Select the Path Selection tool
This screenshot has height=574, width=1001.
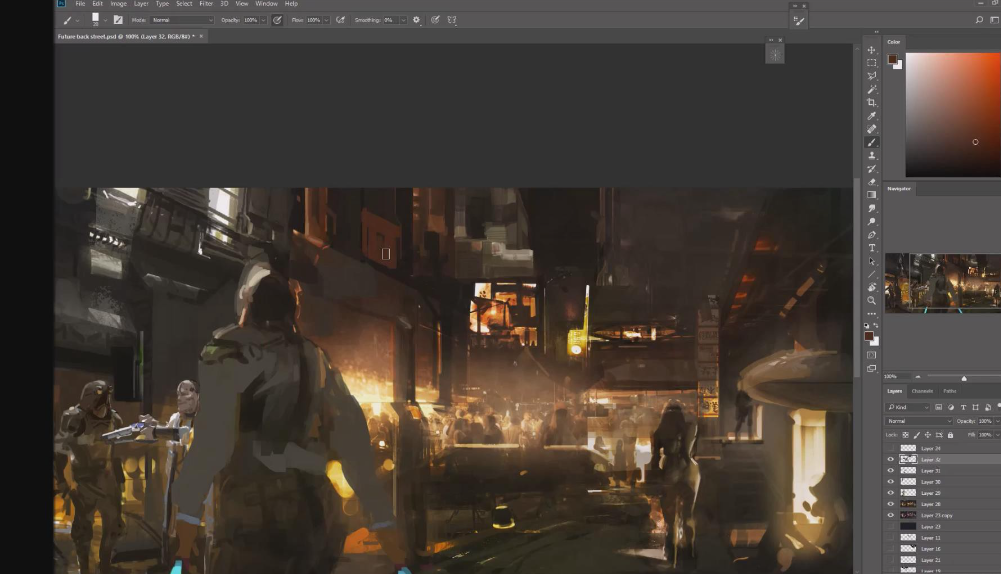(871, 261)
